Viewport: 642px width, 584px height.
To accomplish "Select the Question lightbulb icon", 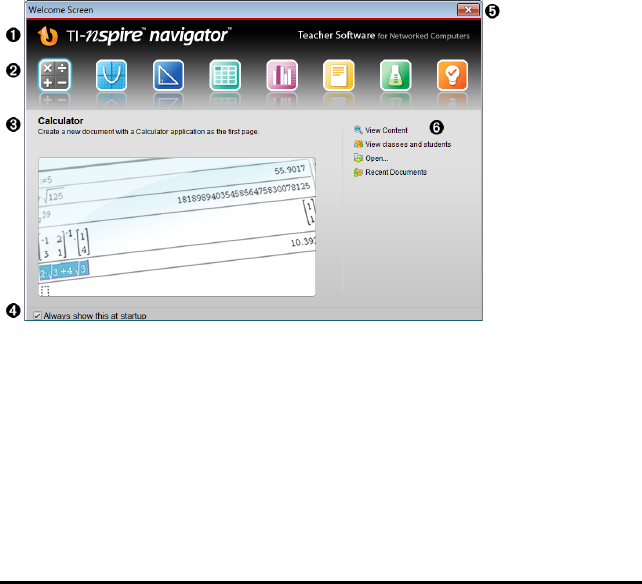I will pyautogui.click(x=452, y=75).
